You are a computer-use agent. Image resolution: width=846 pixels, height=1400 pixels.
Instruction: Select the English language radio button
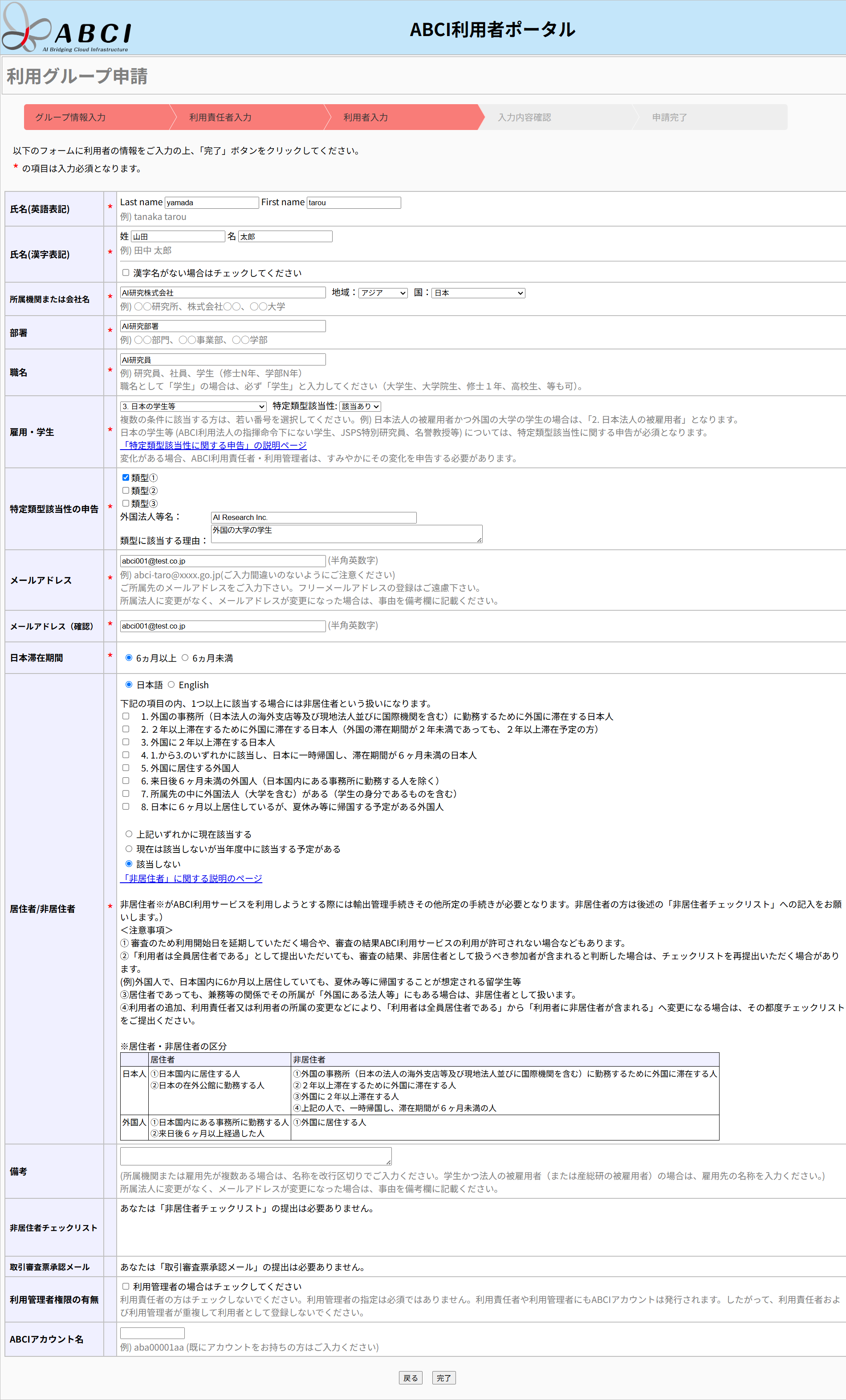171,685
